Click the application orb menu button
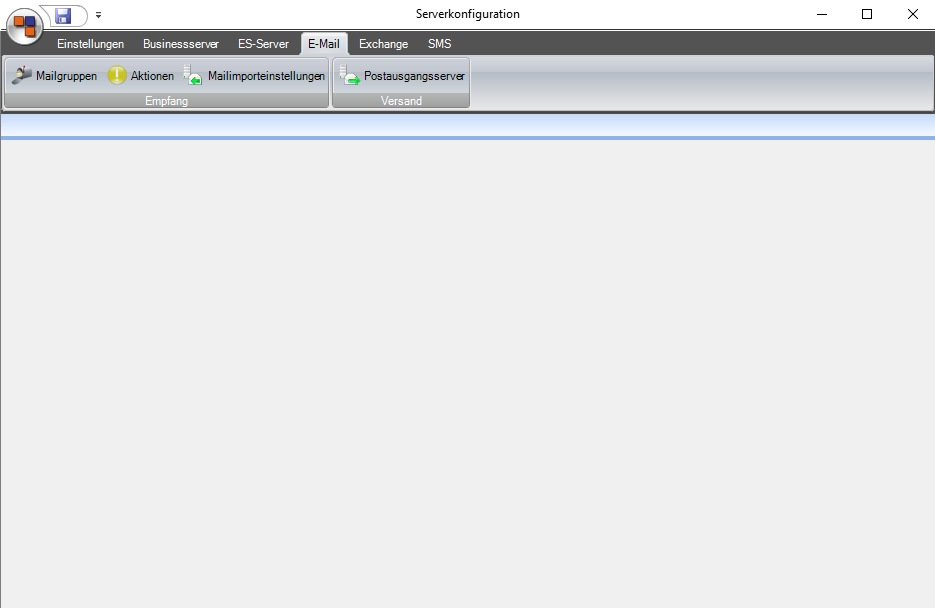Viewport: 935px width, 608px height. (x=24, y=26)
